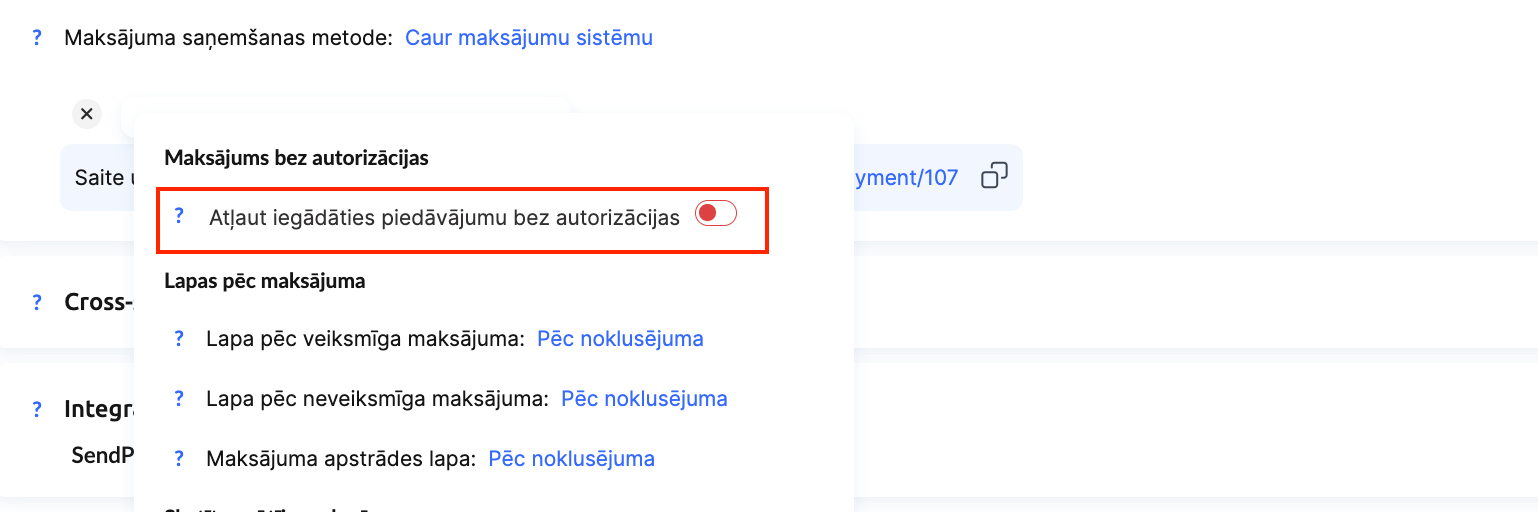Open the payment/107 link
This screenshot has height=512, width=1538.
point(905,177)
